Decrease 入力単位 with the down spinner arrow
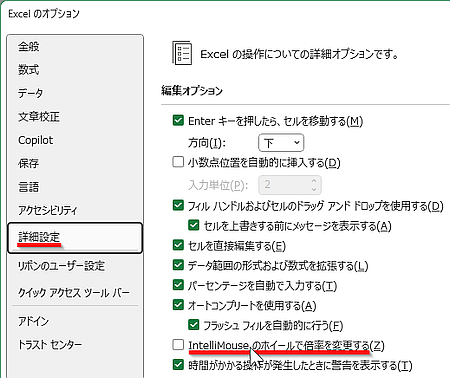 tap(314, 189)
